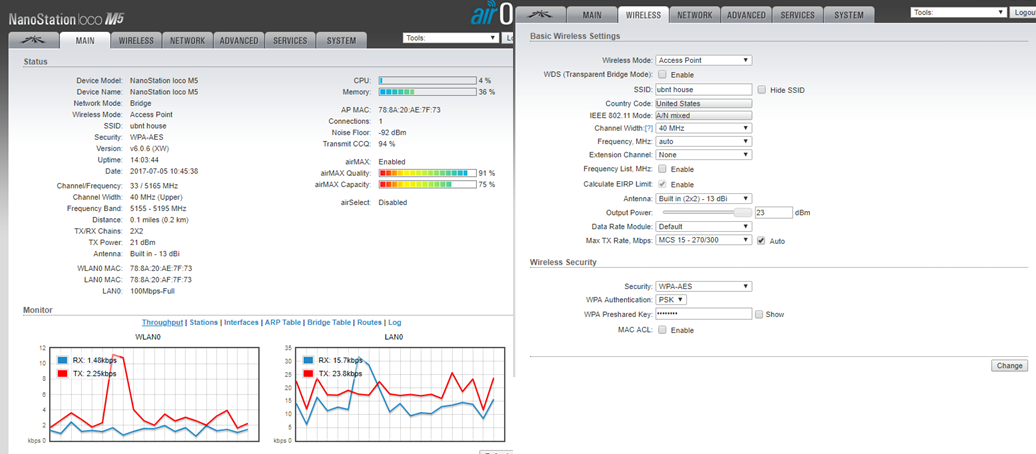Click the Ubiquiti logo tab beside the active MAIN tab
Screen dimensions: 1036x454
[31, 41]
